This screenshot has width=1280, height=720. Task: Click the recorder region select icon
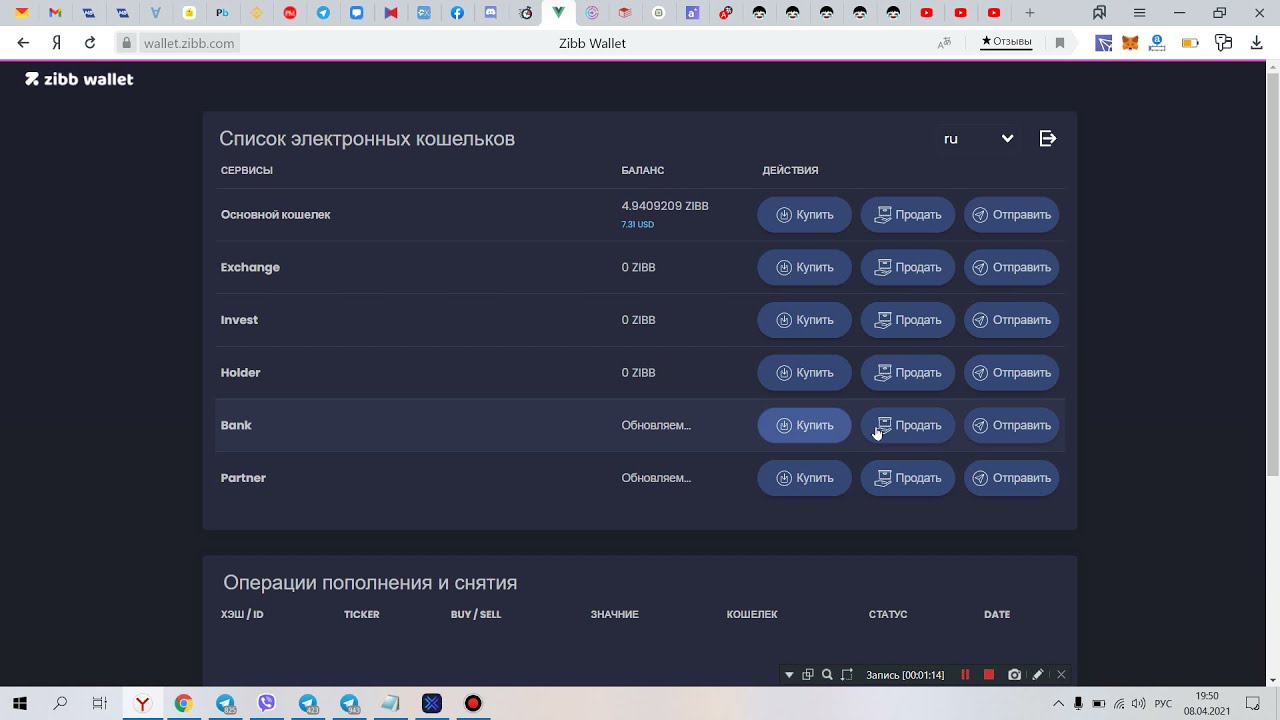point(847,675)
